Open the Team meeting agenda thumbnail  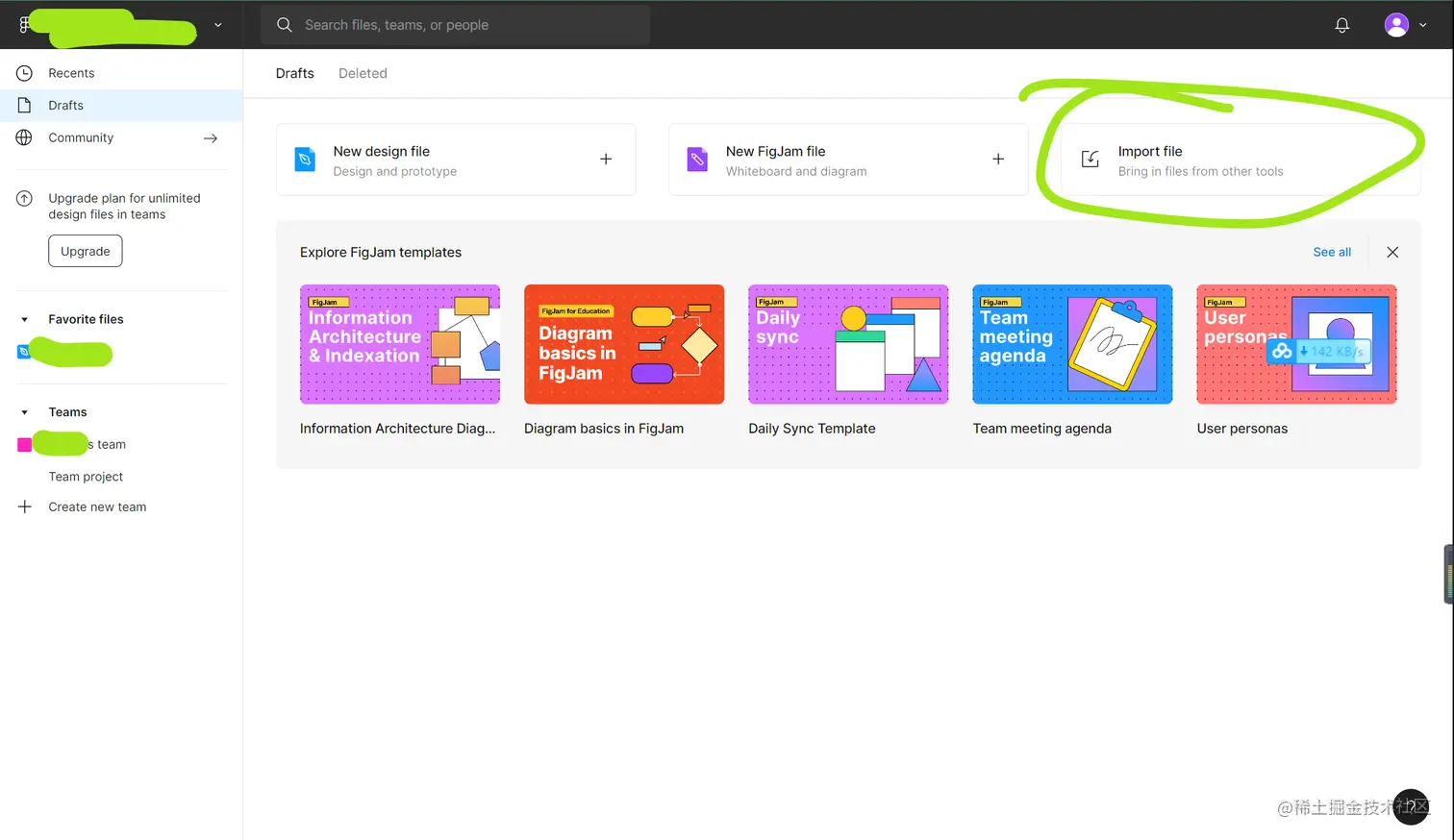tap(1072, 344)
